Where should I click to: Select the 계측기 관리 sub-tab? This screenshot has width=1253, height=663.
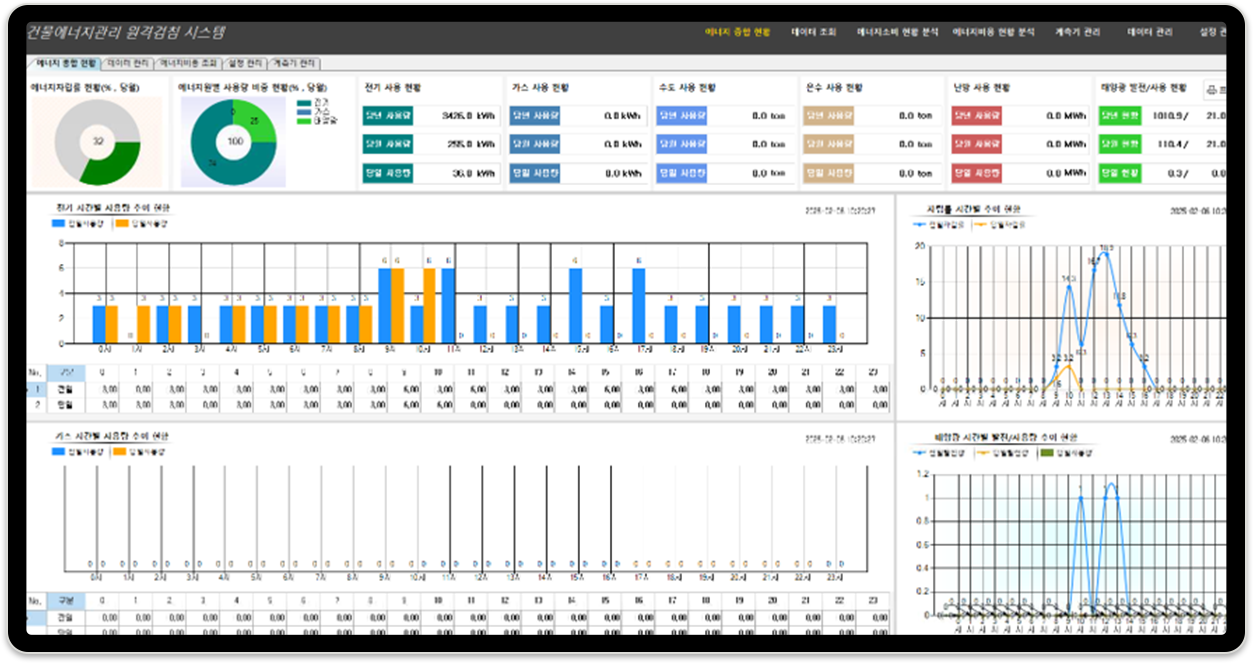tap(295, 63)
